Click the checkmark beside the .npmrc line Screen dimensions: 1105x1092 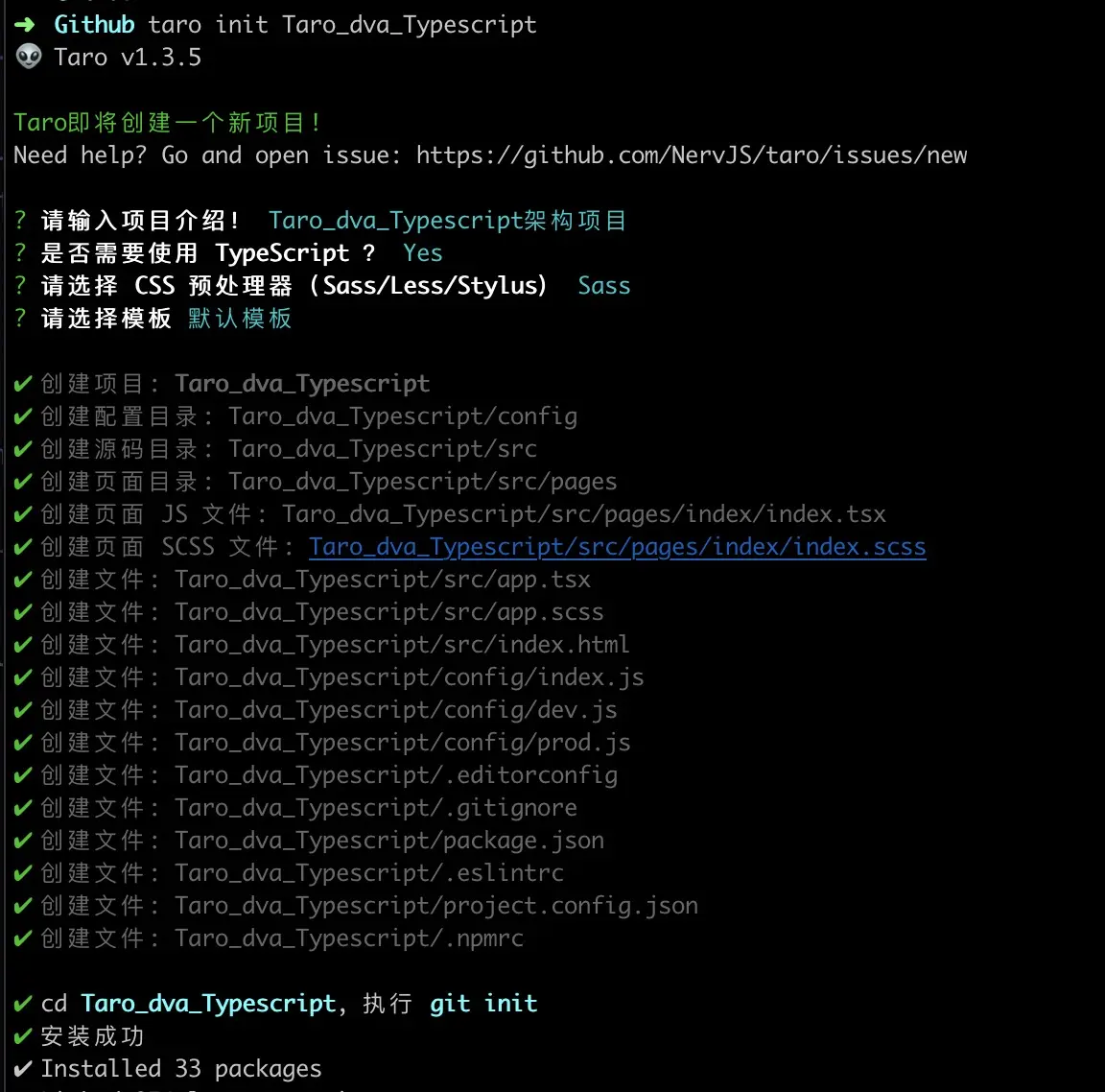tap(23, 938)
